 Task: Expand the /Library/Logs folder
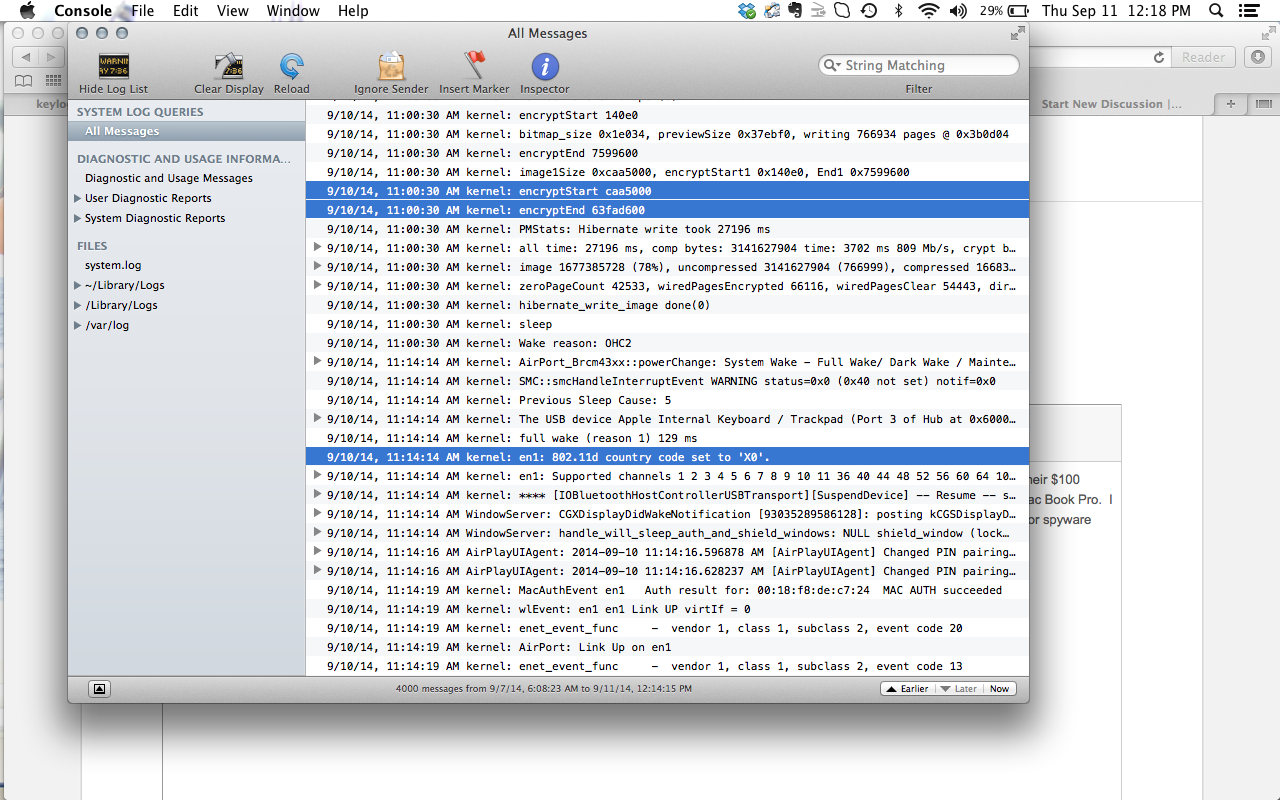pos(78,305)
